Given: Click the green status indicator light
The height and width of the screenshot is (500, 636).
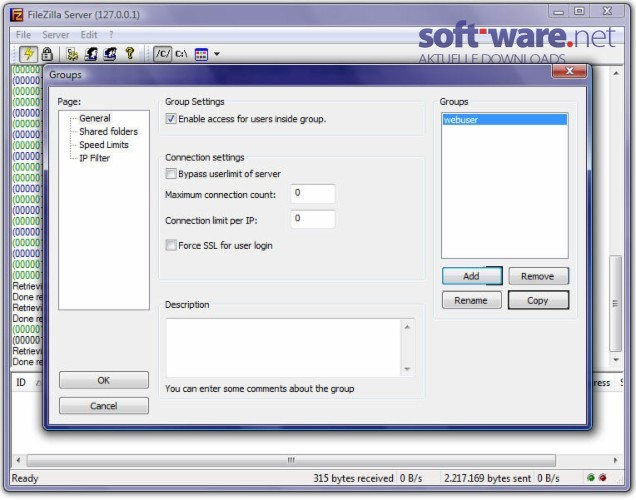Looking at the screenshot, I should pyautogui.click(x=591, y=478).
